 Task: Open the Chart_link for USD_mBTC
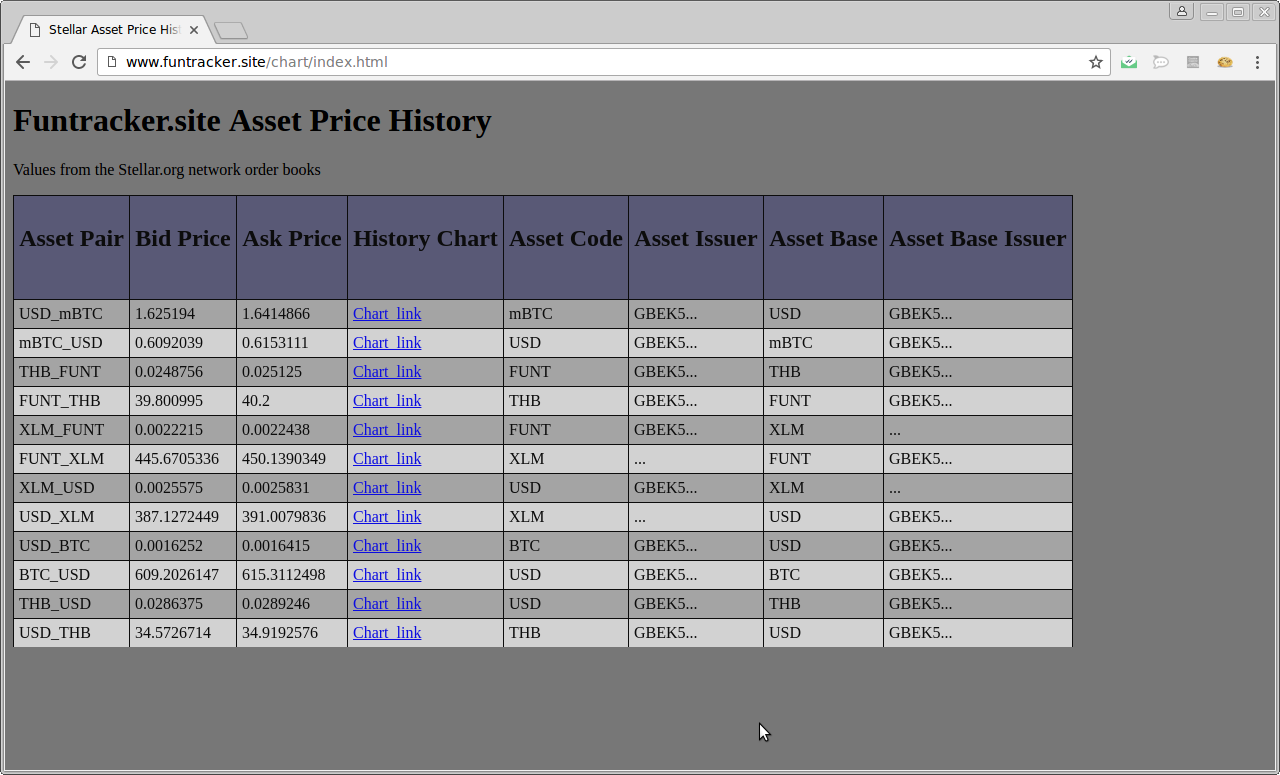click(387, 314)
